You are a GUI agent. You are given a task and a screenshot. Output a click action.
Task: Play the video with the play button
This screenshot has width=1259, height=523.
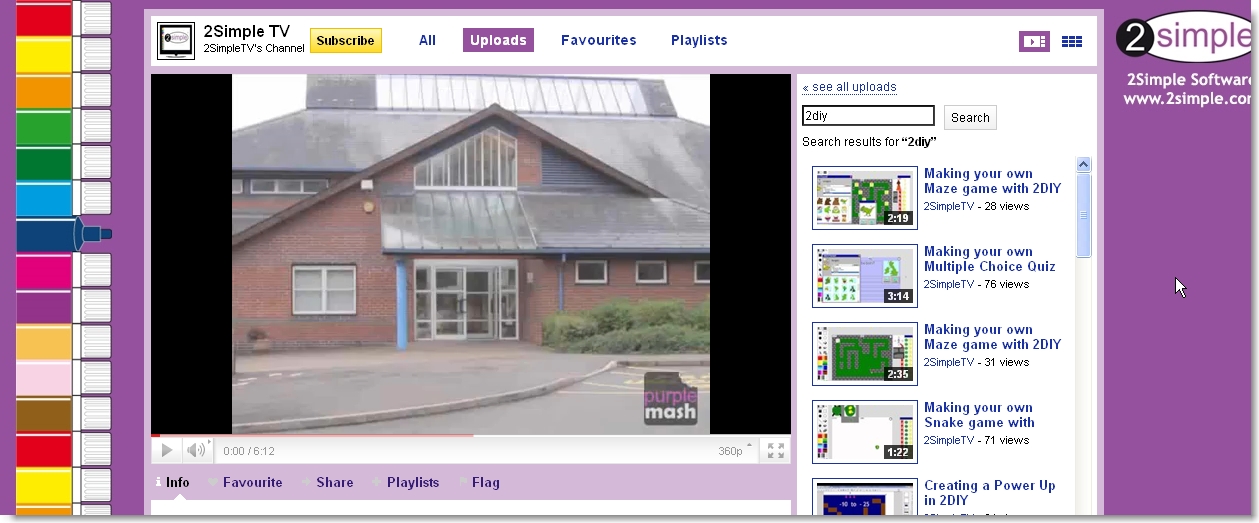click(167, 451)
